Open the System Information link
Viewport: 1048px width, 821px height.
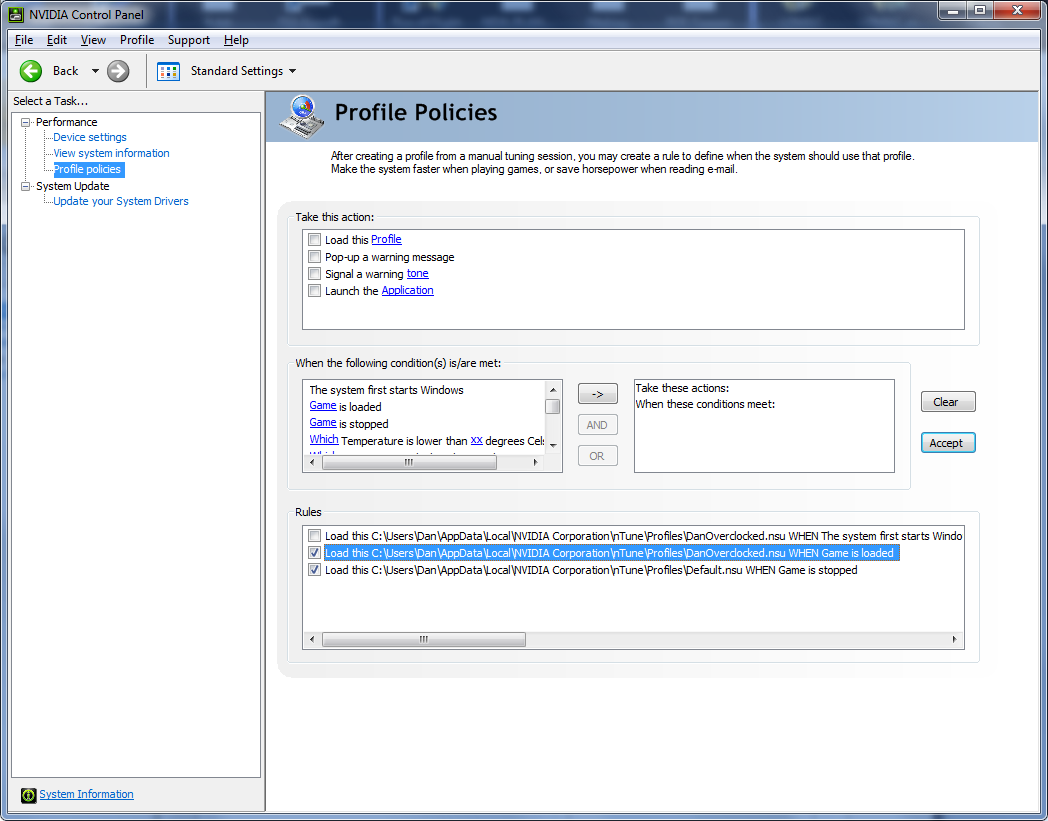tap(86, 794)
